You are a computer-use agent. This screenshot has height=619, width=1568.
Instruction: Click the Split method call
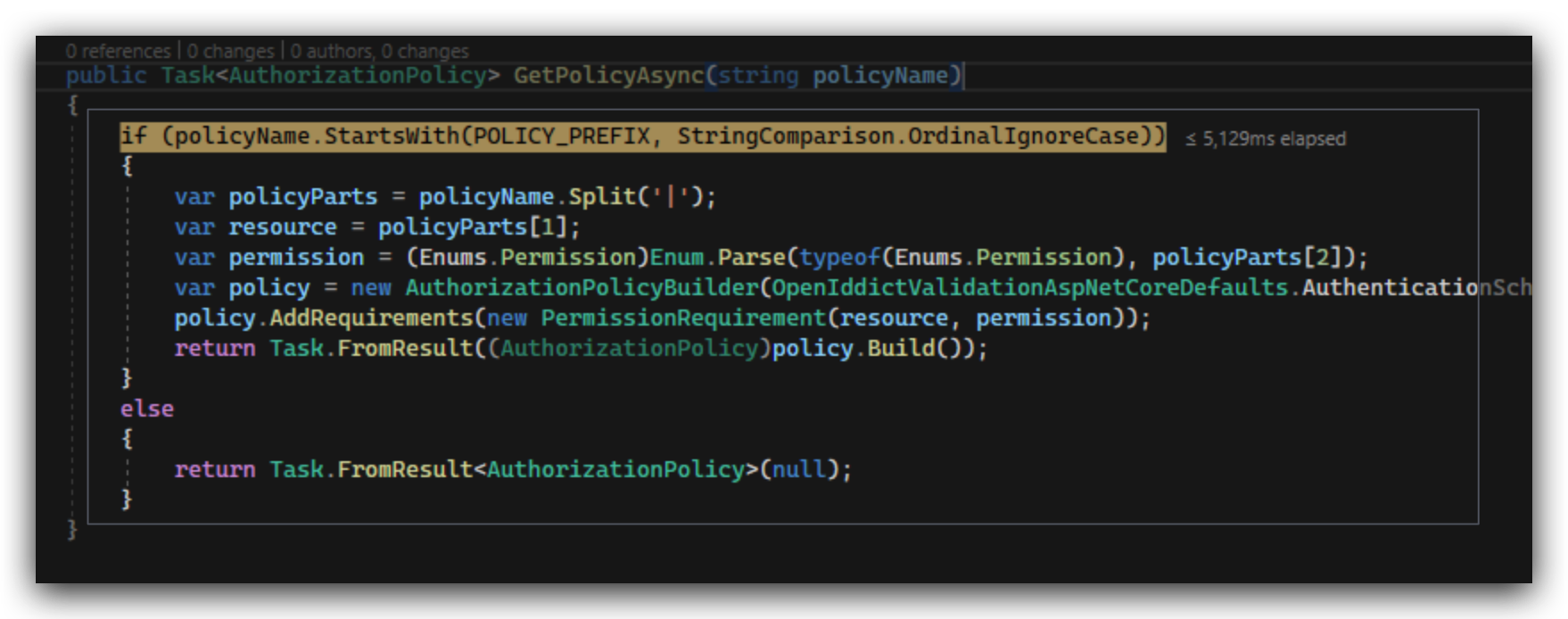pos(602,196)
